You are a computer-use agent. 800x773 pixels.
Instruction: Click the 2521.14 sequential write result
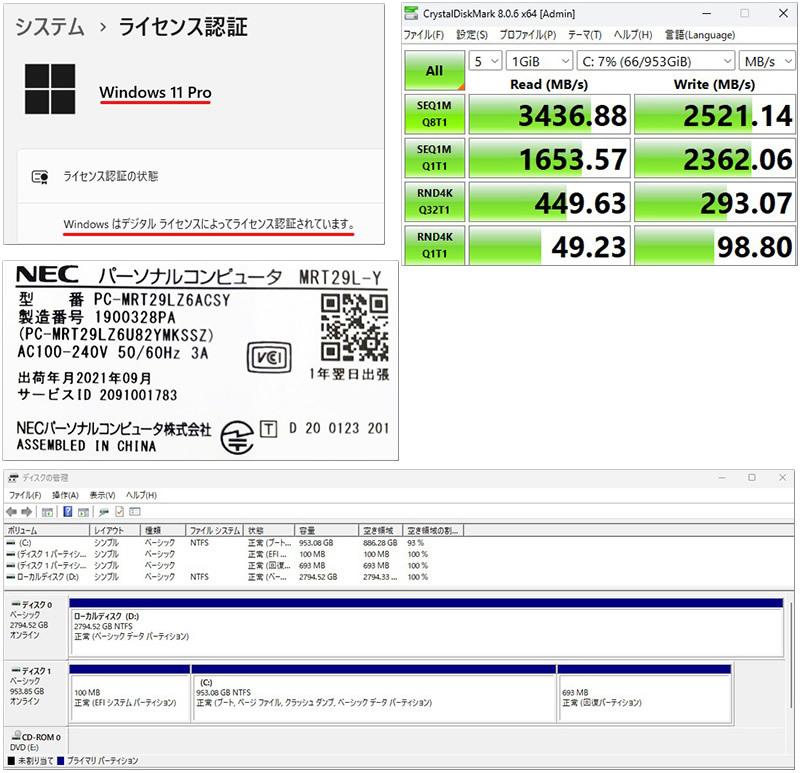[x=715, y=115]
